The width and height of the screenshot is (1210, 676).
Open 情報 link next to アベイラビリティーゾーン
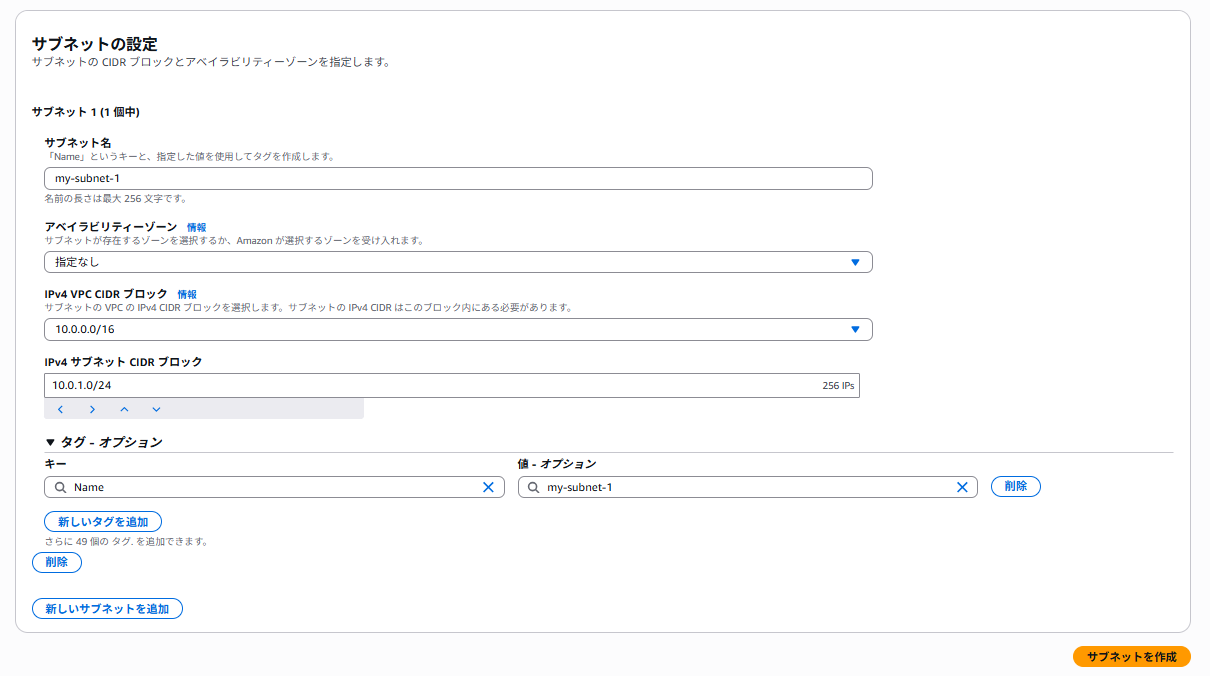point(197,227)
